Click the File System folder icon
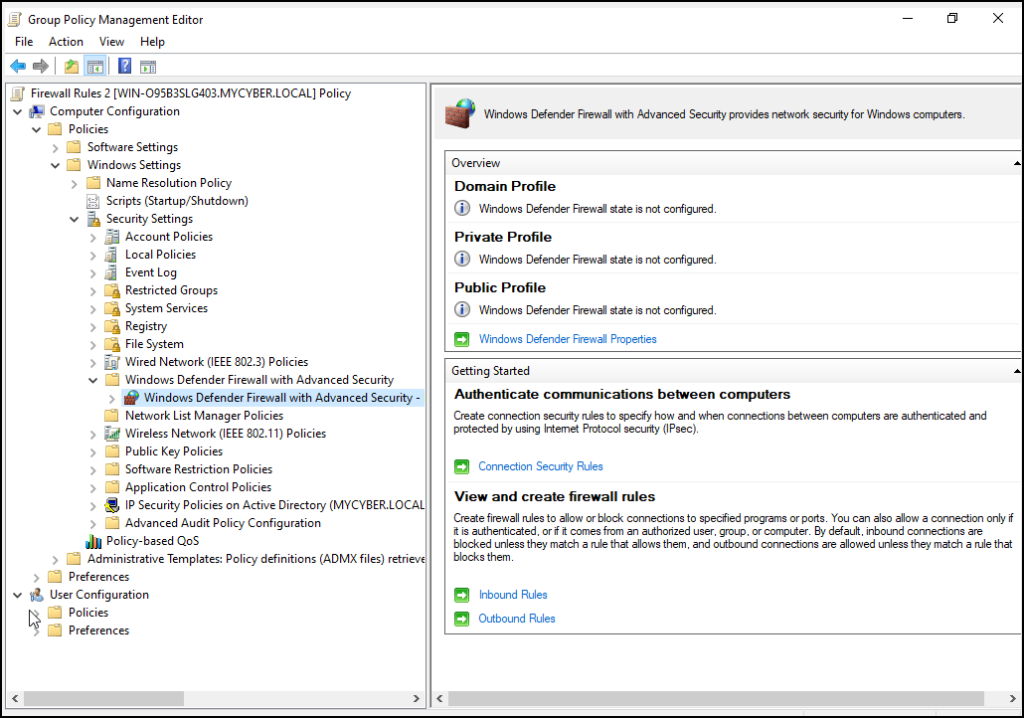This screenshot has height=718, width=1024. pyautogui.click(x=112, y=344)
